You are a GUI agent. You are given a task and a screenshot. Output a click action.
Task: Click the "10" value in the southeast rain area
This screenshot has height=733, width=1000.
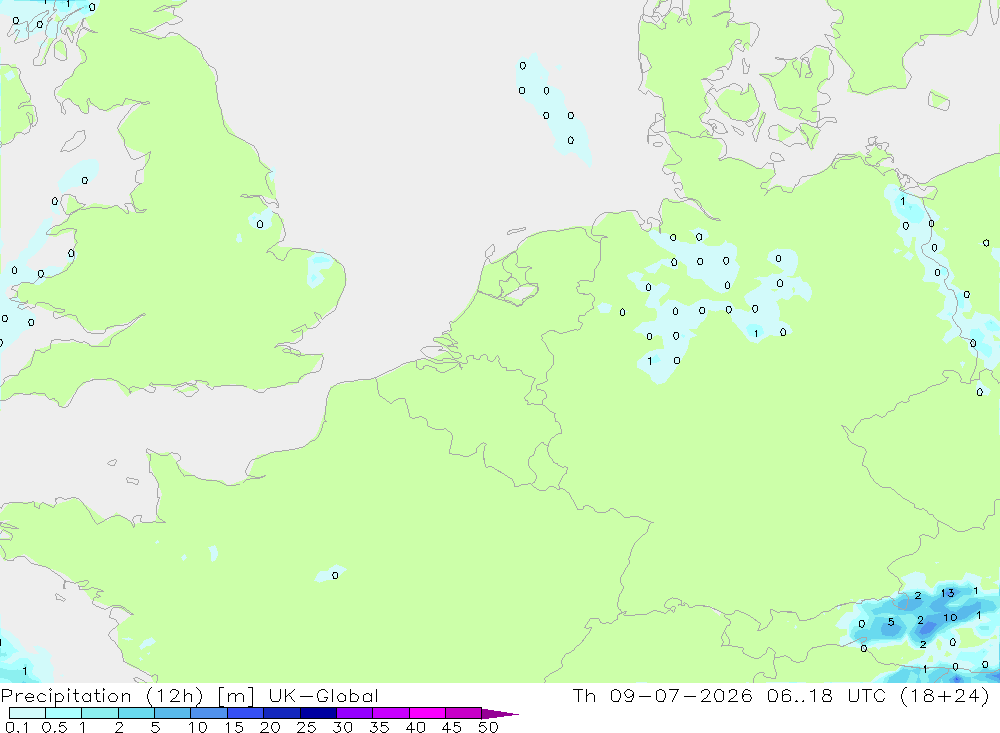click(x=950, y=617)
